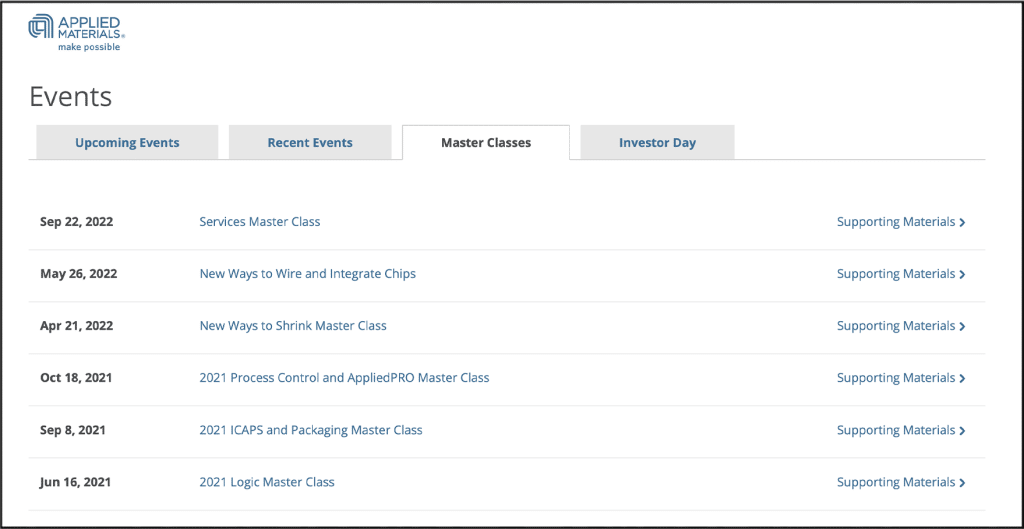
Task: Switch to the Upcoming Events tab
Action: coord(127,143)
